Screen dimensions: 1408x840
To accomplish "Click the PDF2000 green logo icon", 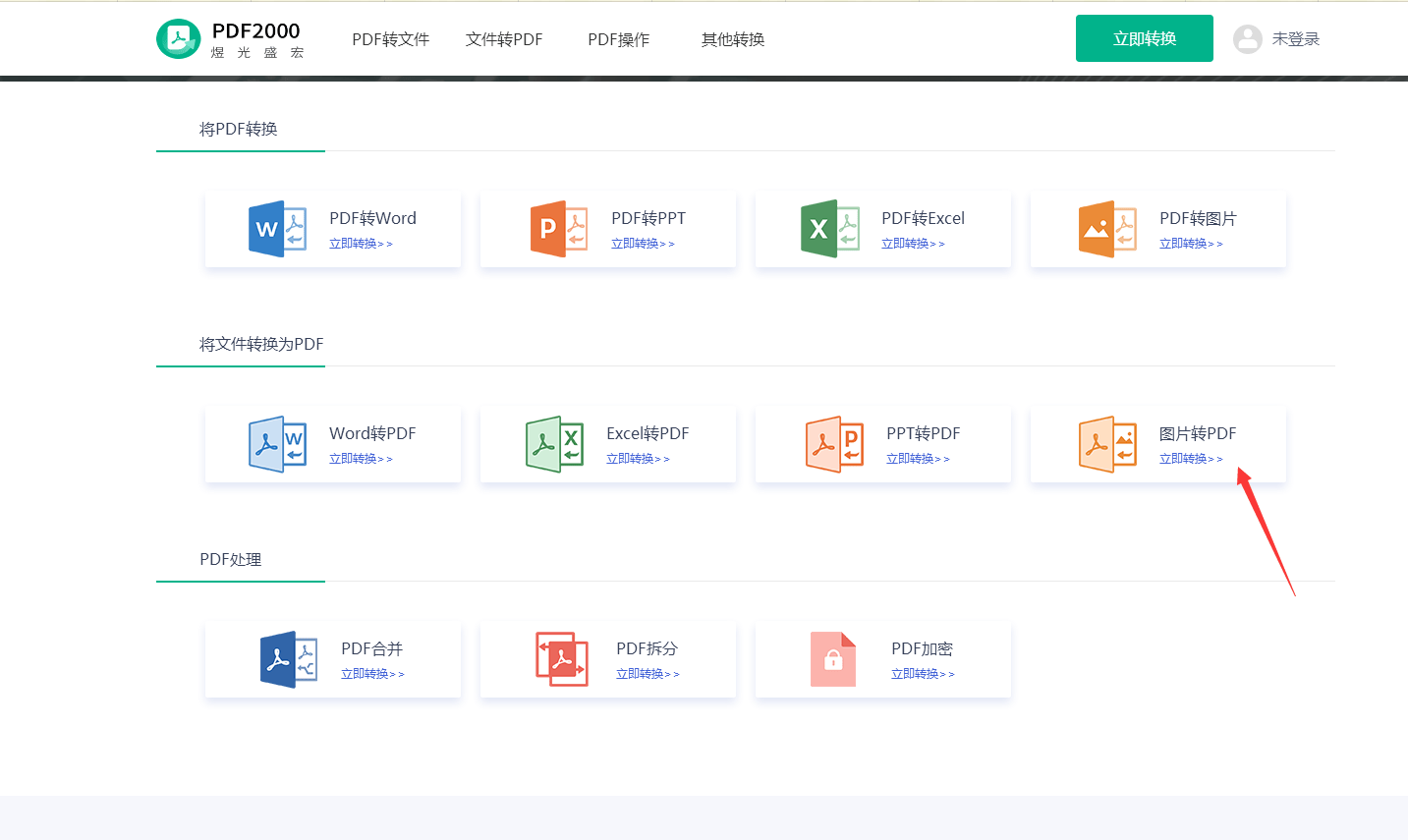I will click(179, 39).
